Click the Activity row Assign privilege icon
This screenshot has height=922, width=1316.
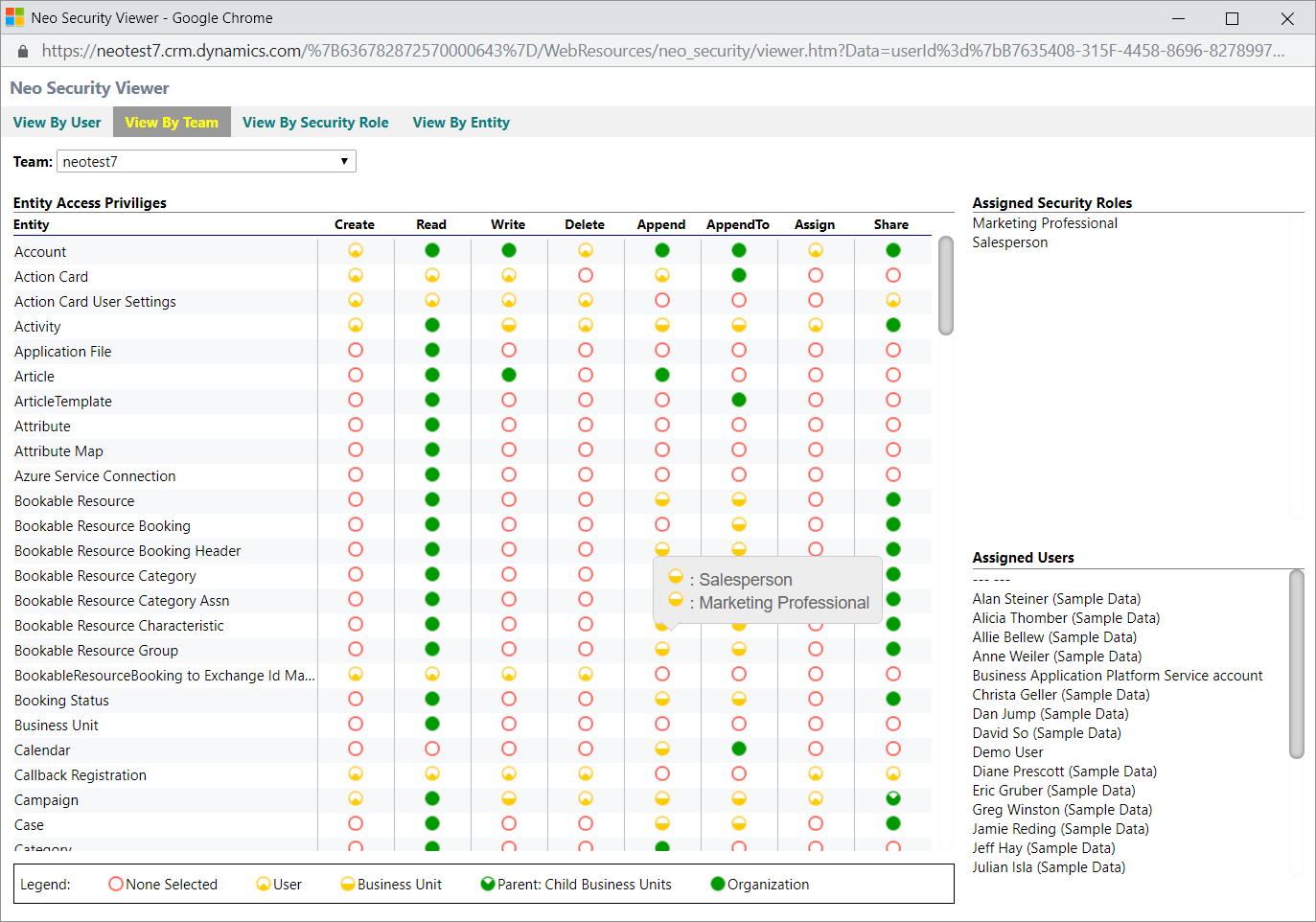[x=816, y=325]
